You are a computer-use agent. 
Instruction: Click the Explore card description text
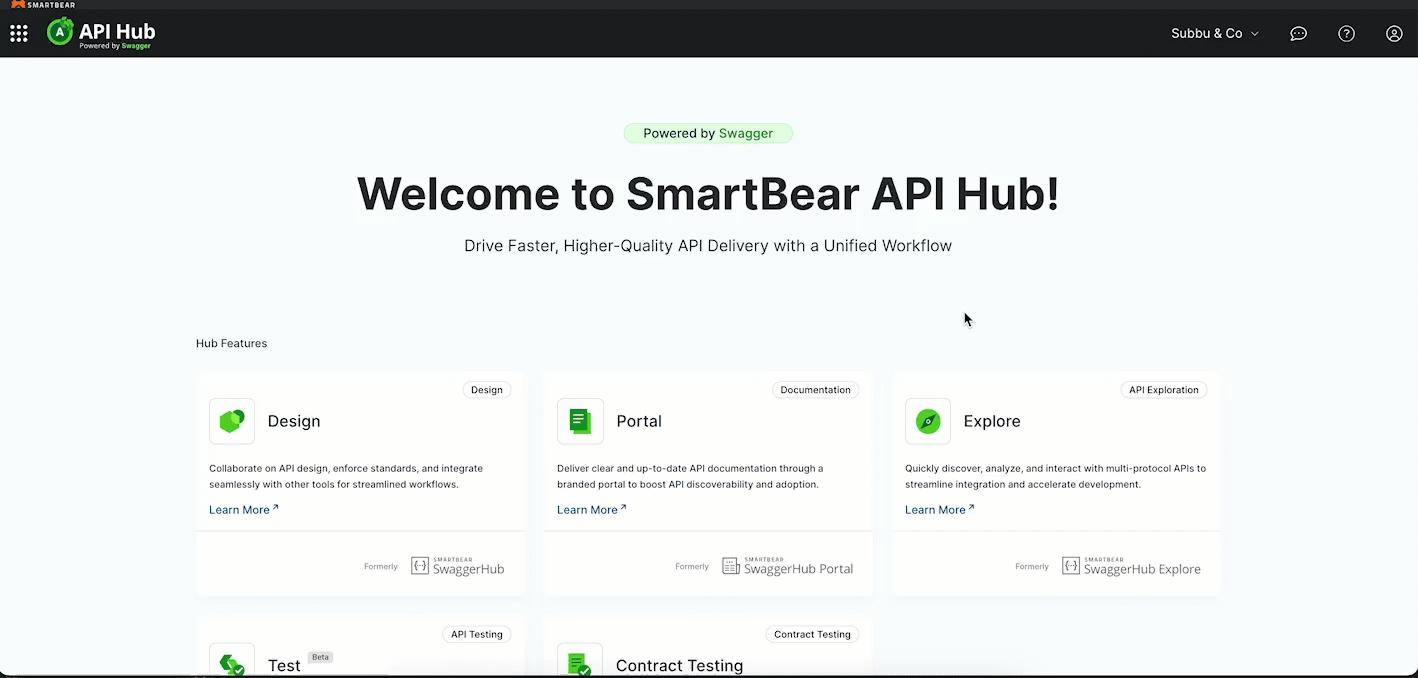1055,476
